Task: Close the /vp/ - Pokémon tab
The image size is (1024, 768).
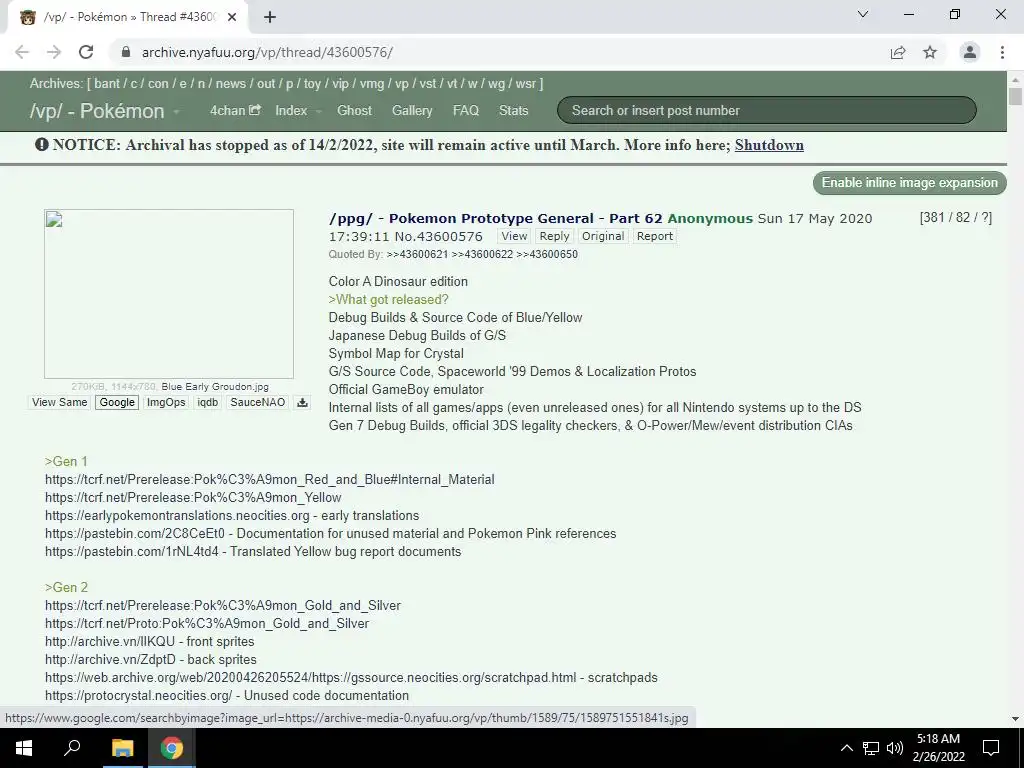Action: point(232,17)
